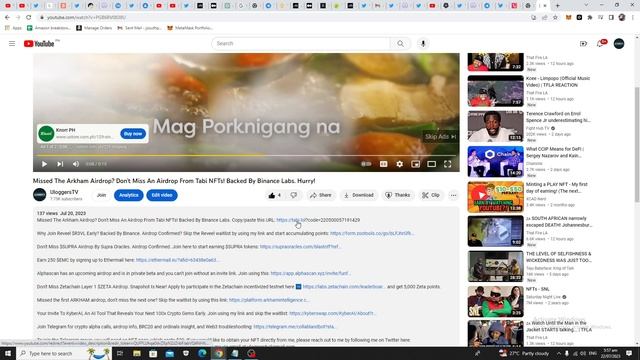Click the Join button

101,195
